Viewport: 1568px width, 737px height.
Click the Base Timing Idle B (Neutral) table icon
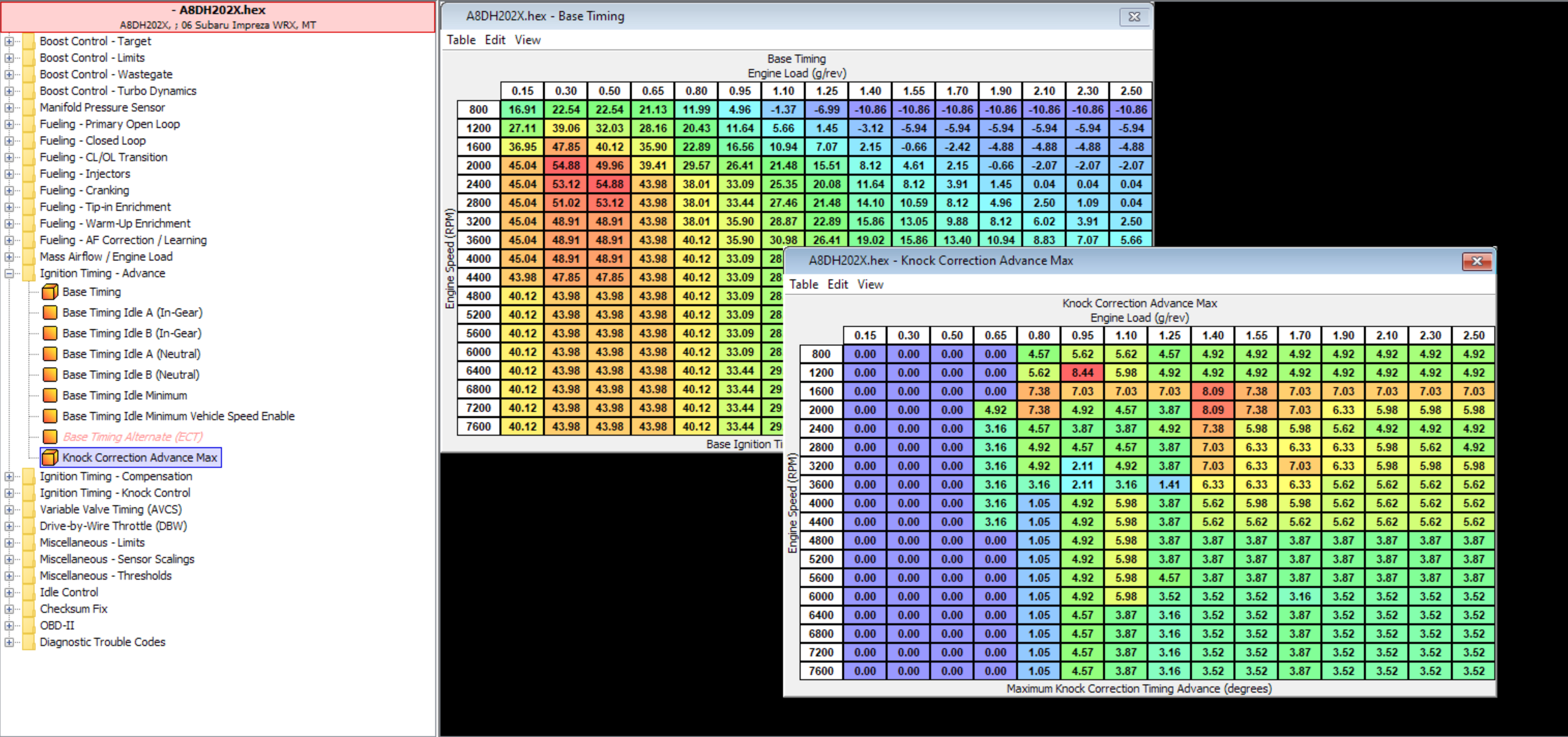pos(50,375)
